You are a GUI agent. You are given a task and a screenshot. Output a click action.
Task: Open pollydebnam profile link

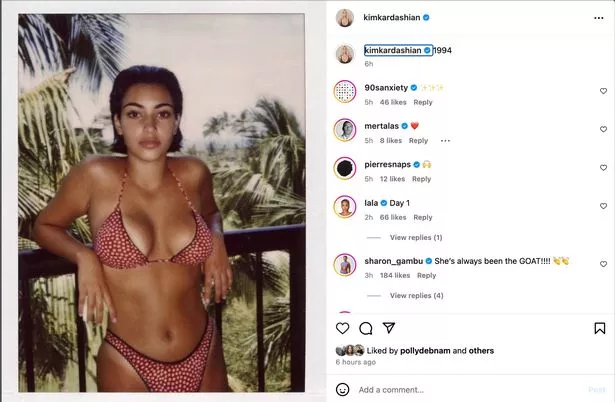pos(425,351)
